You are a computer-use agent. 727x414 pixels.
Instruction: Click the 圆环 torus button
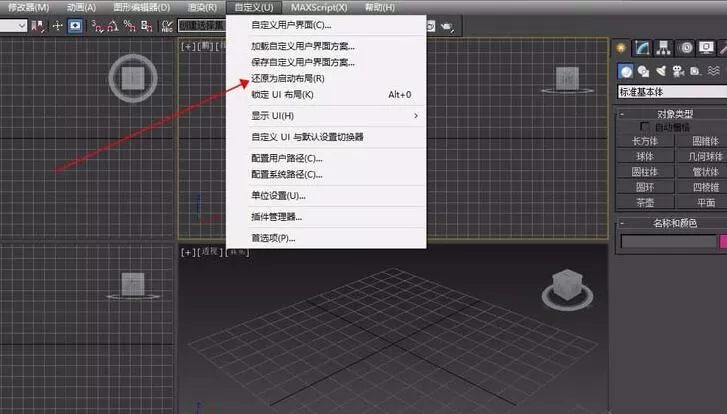pos(645,187)
